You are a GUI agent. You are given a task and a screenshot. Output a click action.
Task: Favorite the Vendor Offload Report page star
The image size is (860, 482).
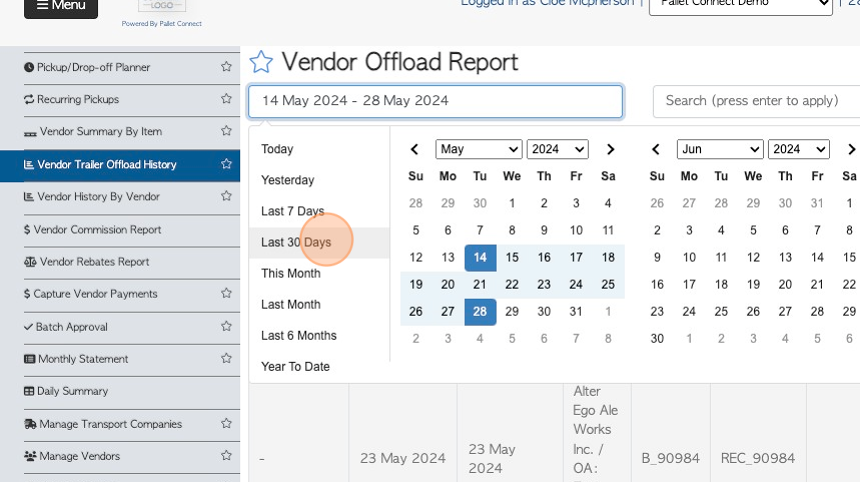pyautogui.click(x=261, y=62)
